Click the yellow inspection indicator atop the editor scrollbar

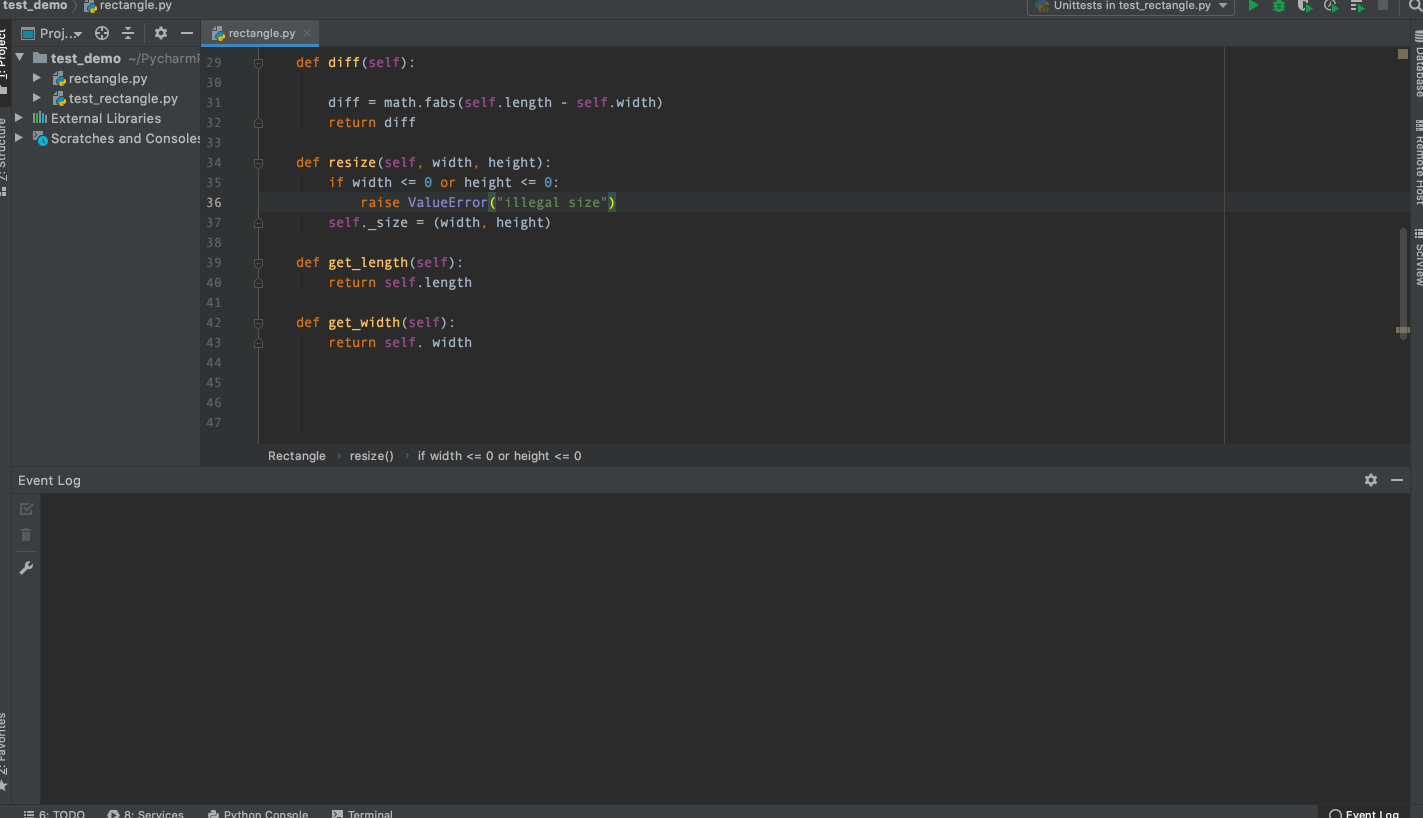(x=1403, y=54)
